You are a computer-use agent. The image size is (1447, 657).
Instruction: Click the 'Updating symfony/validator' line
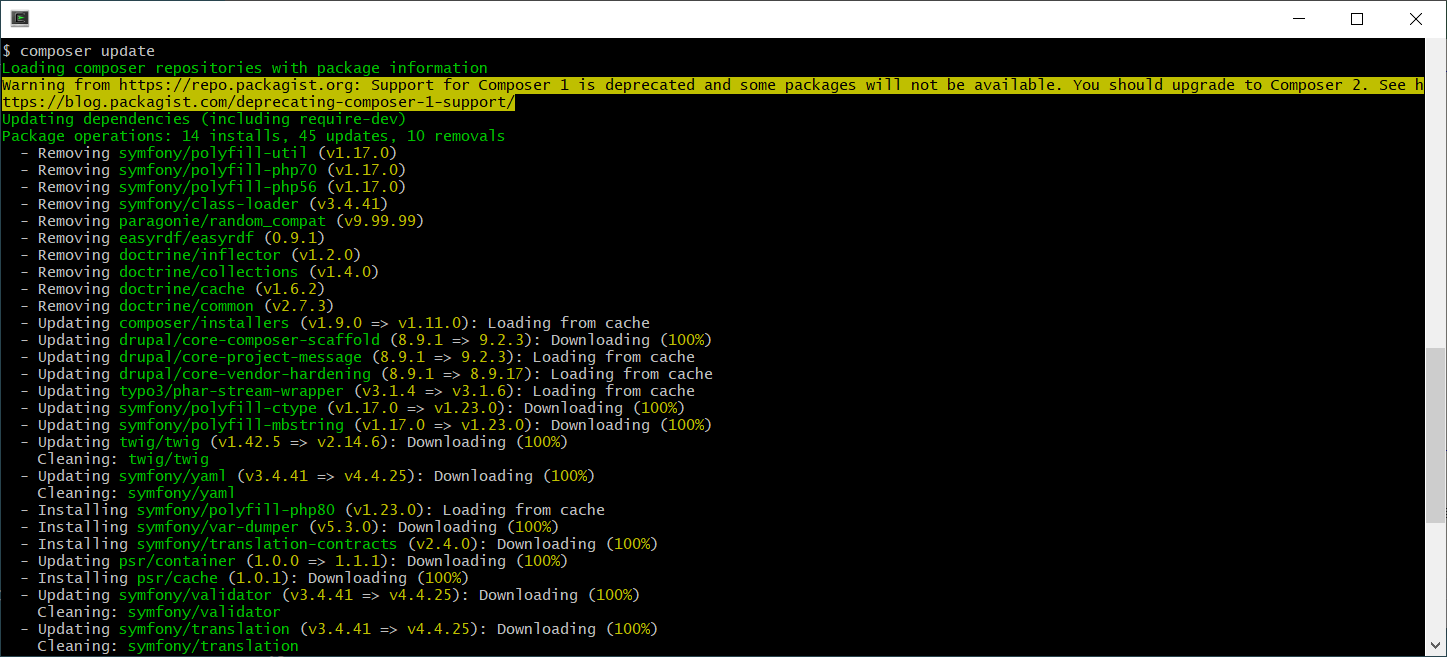(x=330, y=595)
